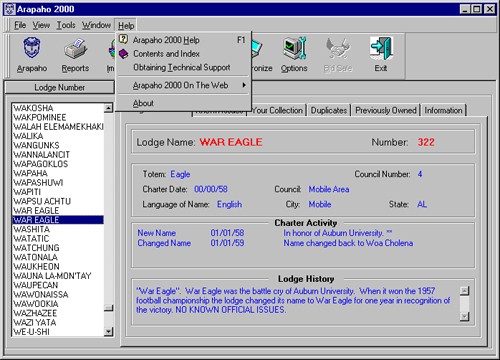This screenshot has width=500, height=360.
Task: Select WAUPECAN in lodge list
Action: [58, 285]
